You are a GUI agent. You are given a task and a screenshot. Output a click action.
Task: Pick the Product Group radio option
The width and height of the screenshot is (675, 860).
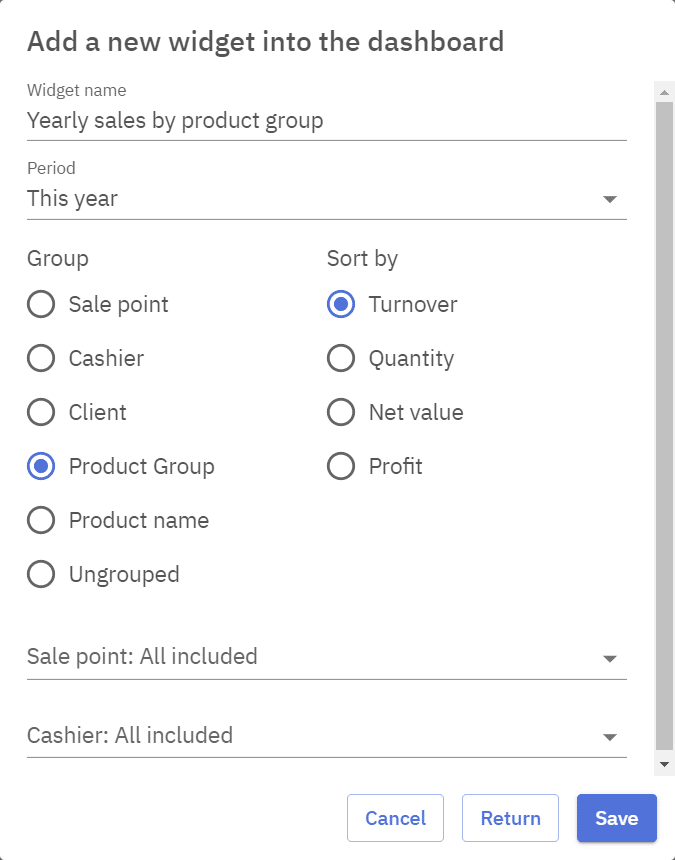tap(41, 467)
